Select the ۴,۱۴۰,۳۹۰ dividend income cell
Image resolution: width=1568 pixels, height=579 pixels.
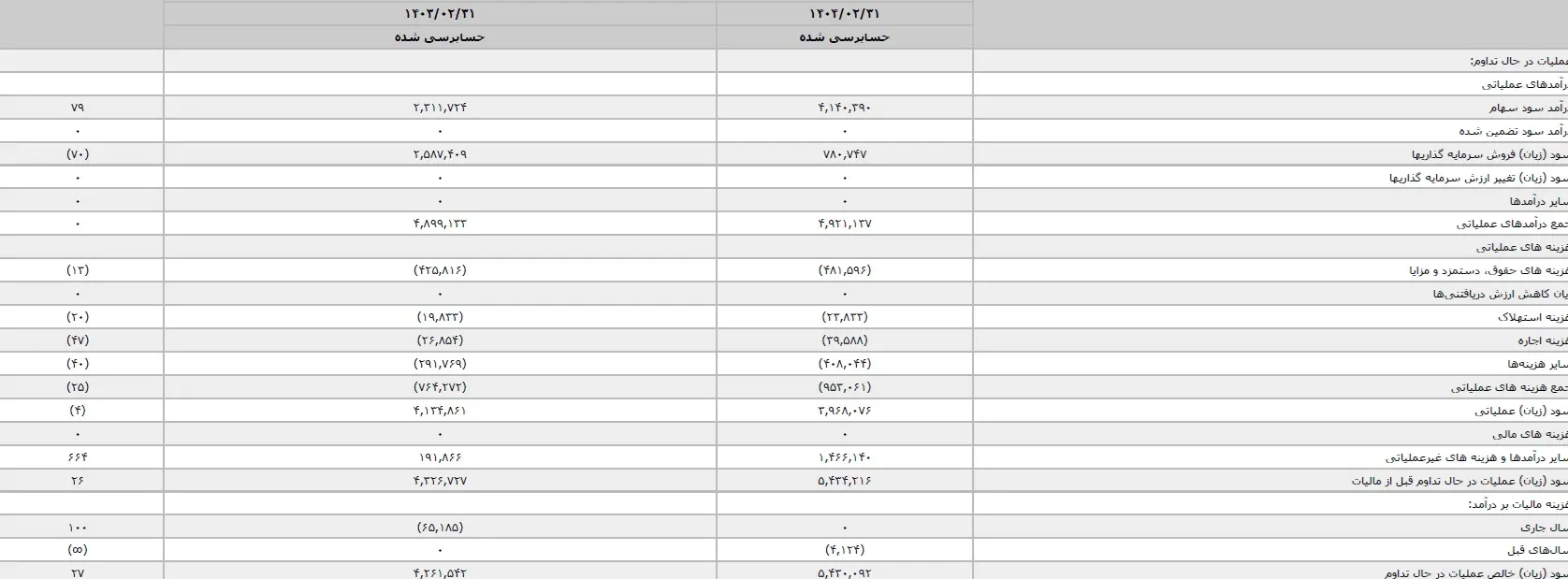(844, 108)
